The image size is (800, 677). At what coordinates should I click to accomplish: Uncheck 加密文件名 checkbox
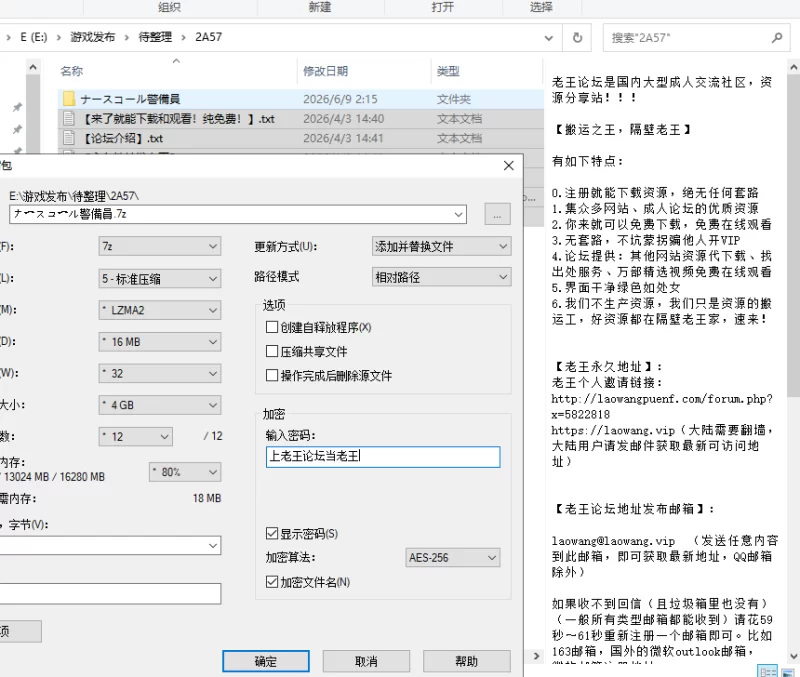pyautogui.click(x=272, y=582)
